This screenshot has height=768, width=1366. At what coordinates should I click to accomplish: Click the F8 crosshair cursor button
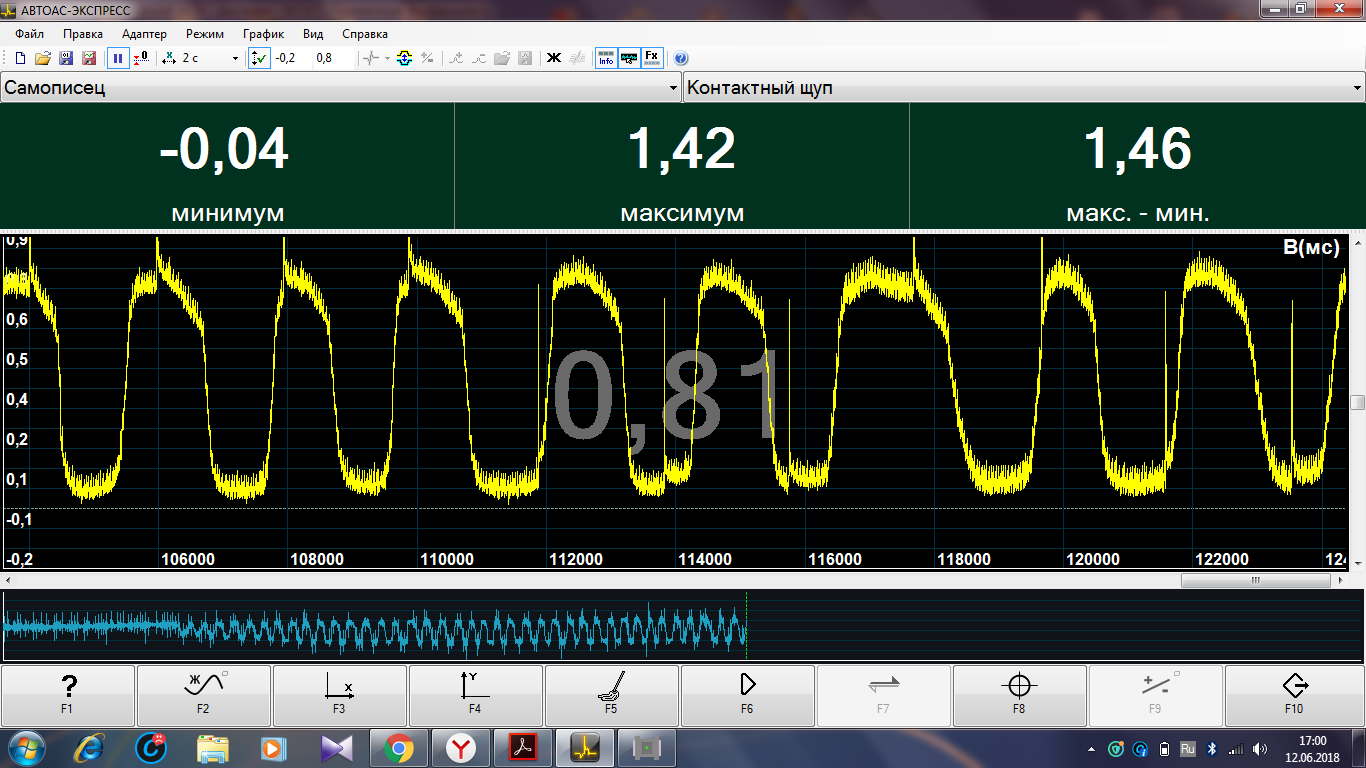click(1020, 695)
